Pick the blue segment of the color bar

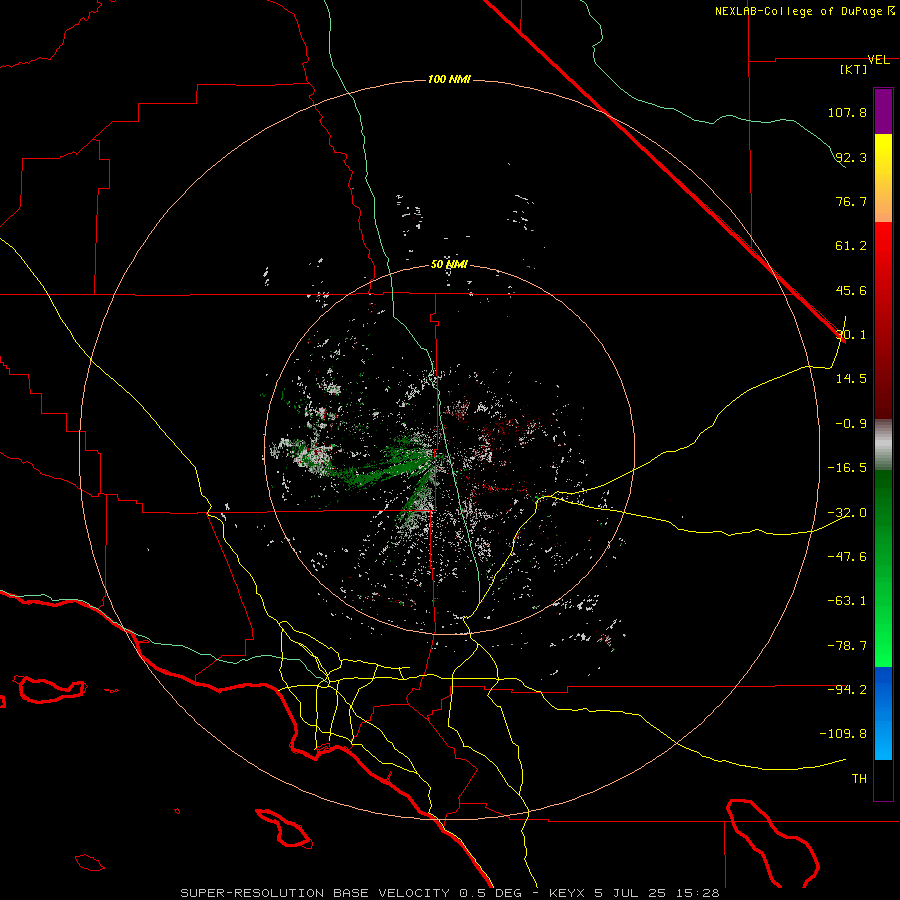[883, 713]
